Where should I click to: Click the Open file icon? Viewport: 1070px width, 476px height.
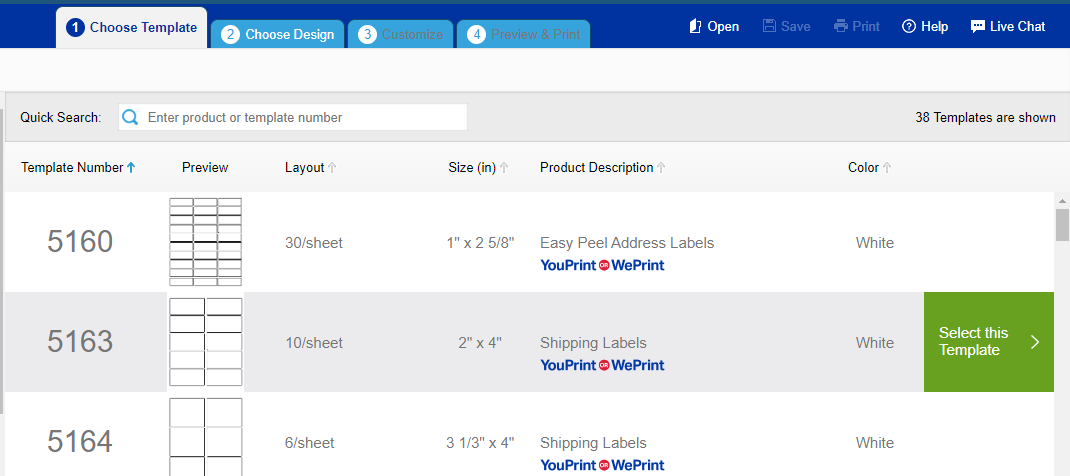click(x=695, y=27)
